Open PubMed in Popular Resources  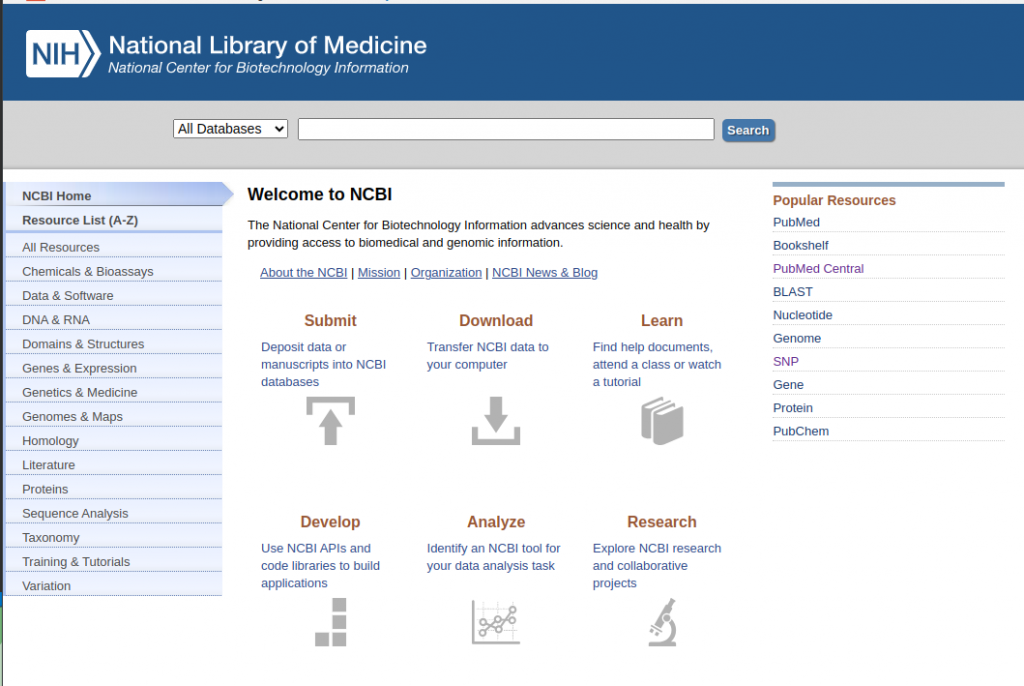(x=796, y=222)
